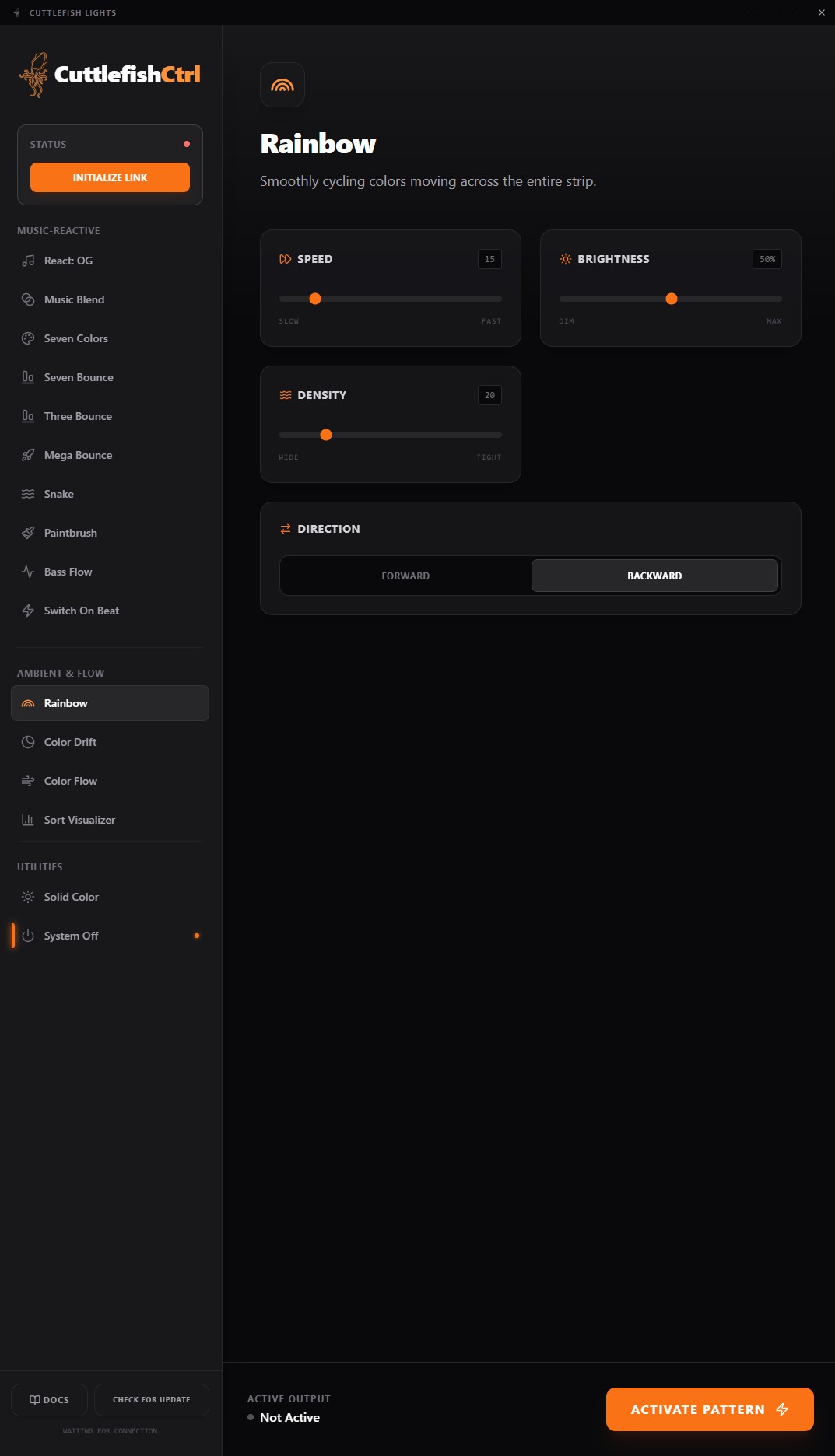Click the palette icon beside Seven Colors

pos(28,338)
